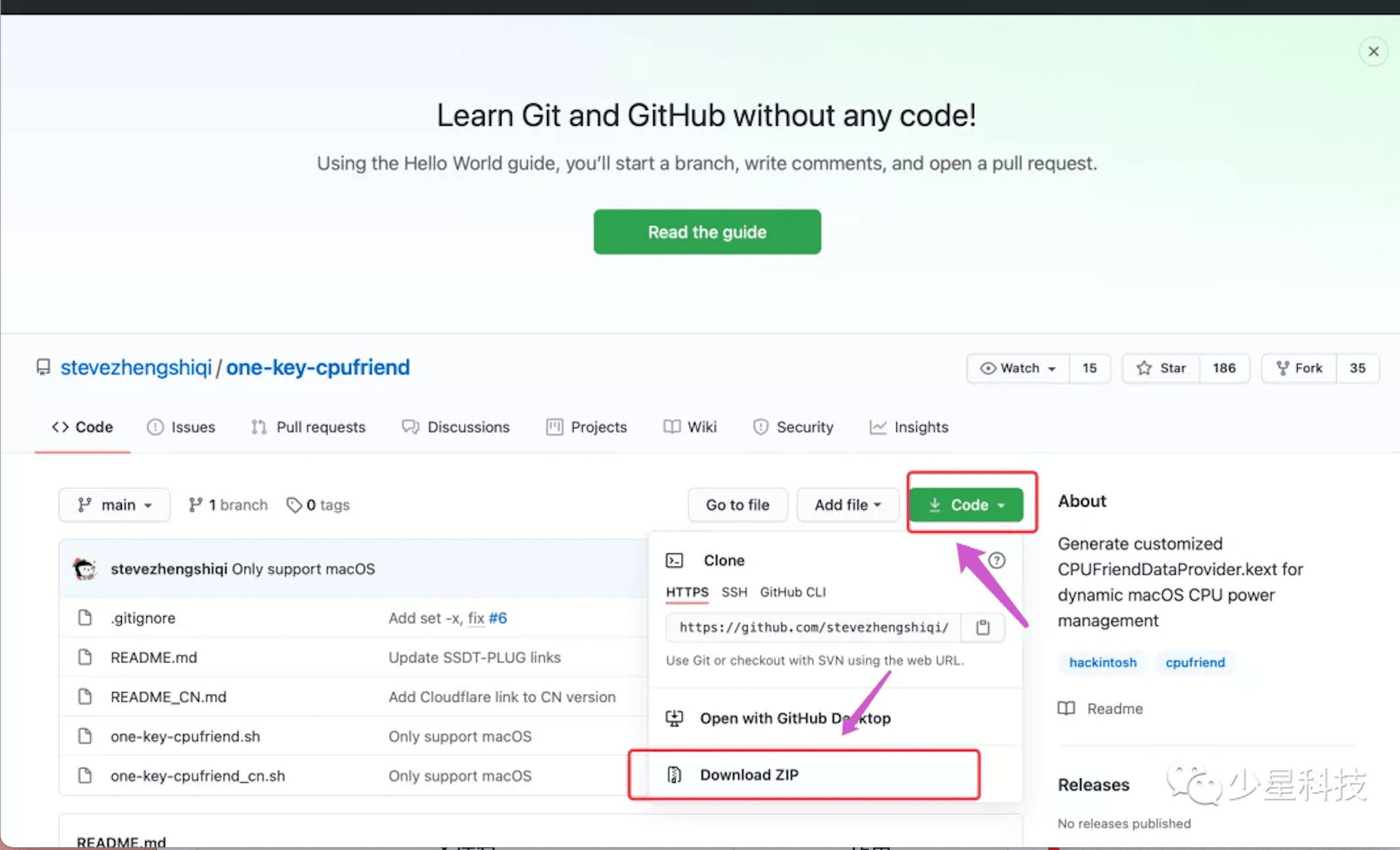Toggle the green Code dropdown button
This screenshot has height=850, width=1400.
point(966,505)
